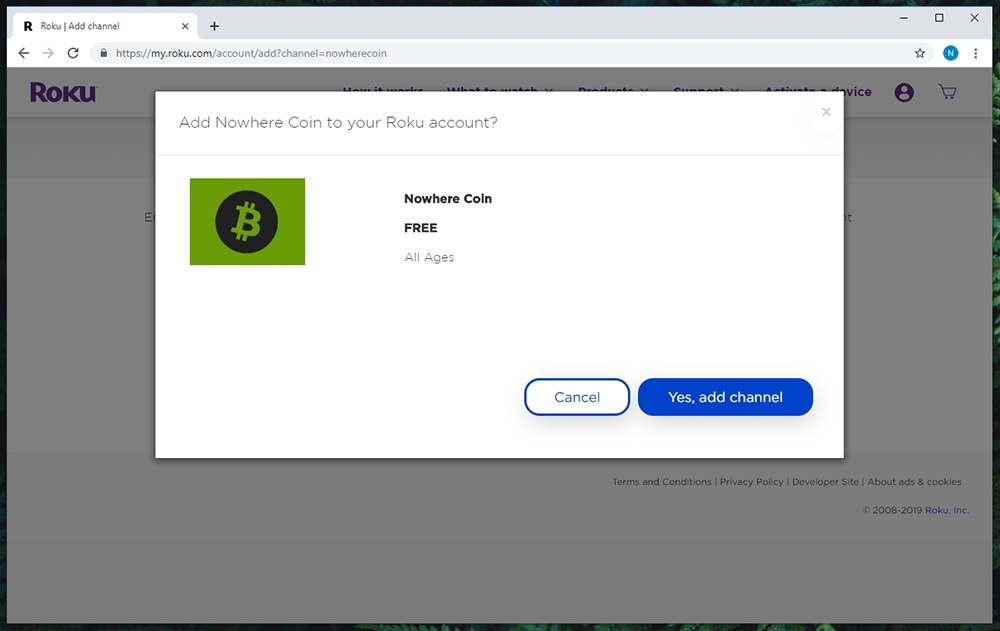1000x631 pixels.
Task: Maximize the Chrome window
Action: tap(939, 18)
